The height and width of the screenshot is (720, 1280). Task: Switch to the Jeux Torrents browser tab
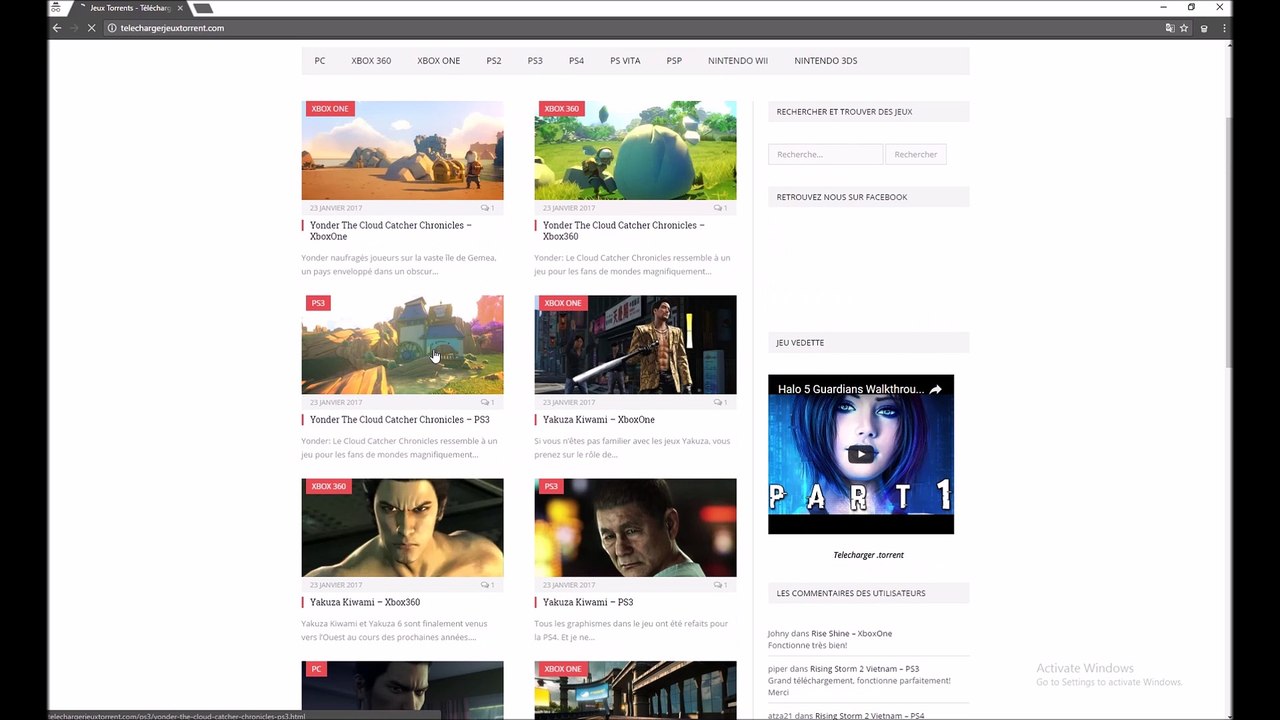[x=128, y=8]
